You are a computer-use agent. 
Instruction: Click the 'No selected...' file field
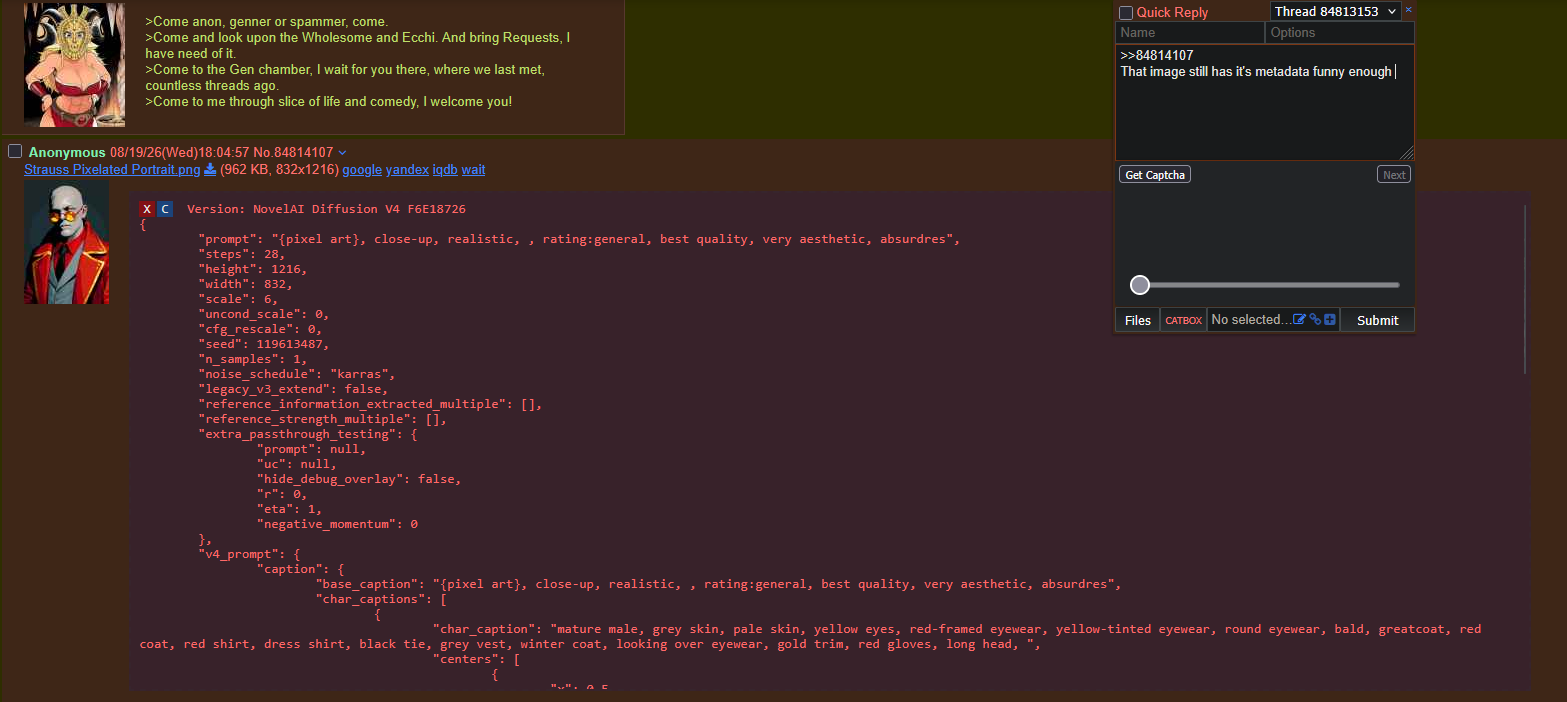pyautogui.click(x=1249, y=320)
